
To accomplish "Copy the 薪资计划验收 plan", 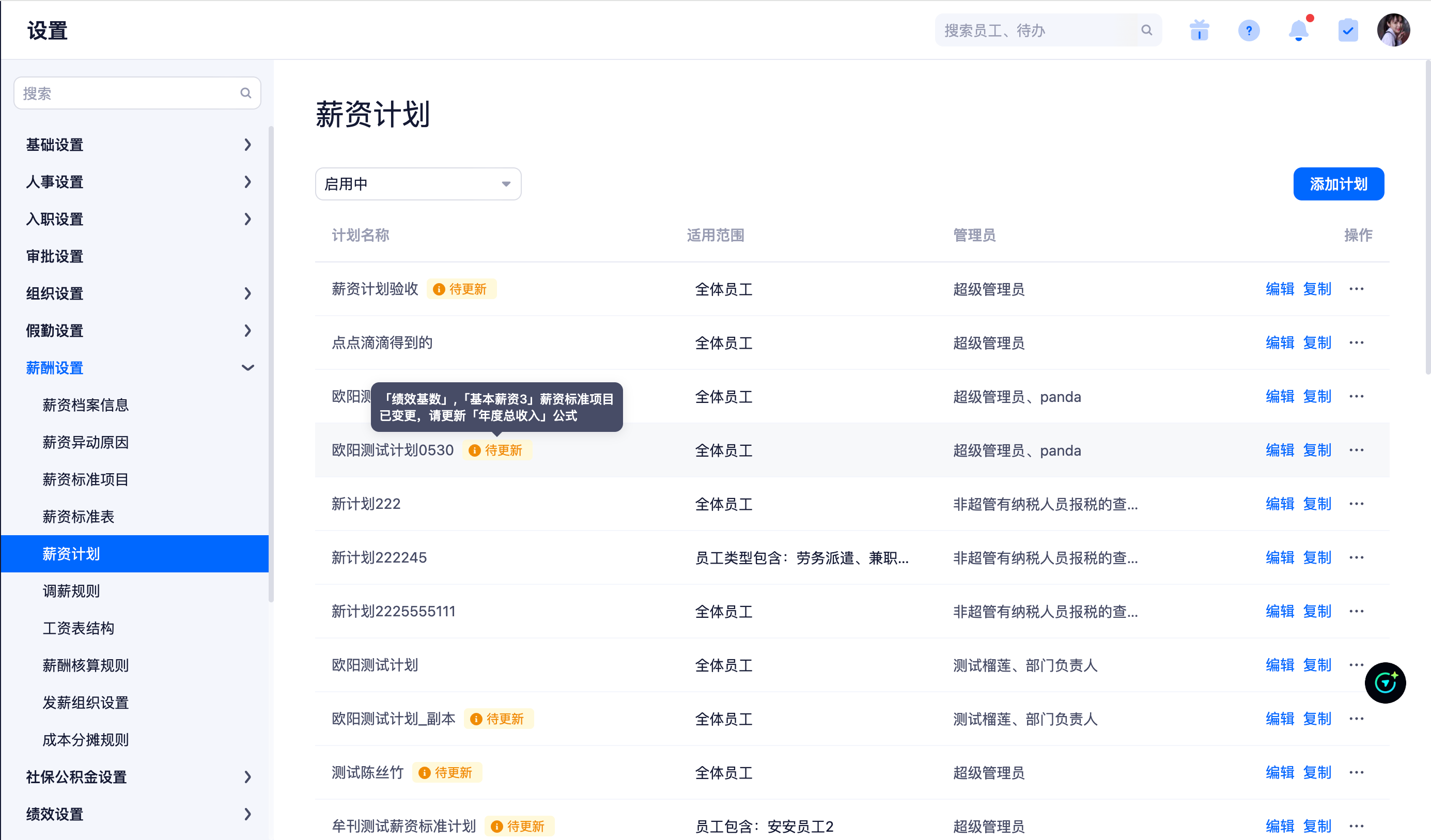I will [1316, 289].
